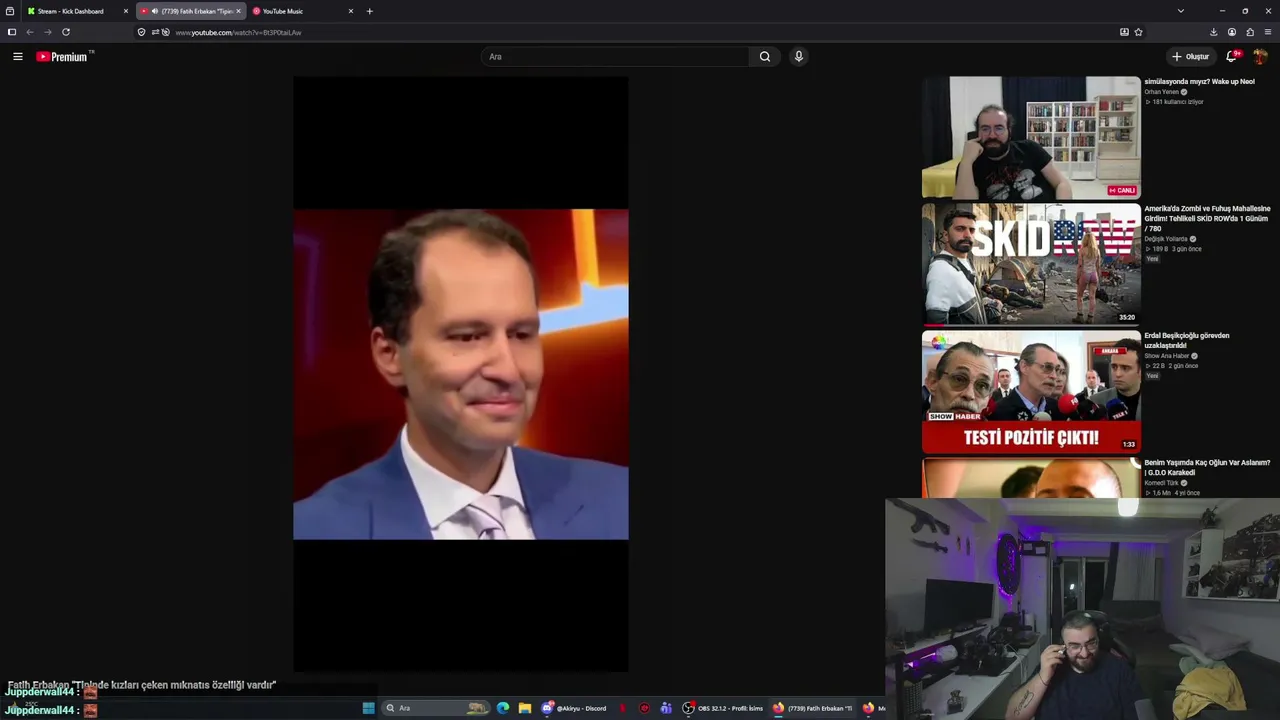Screen dimensions: 1280x720
Task: Start voice search with the microphone icon
Action: pyautogui.click(x=798, y=57)
